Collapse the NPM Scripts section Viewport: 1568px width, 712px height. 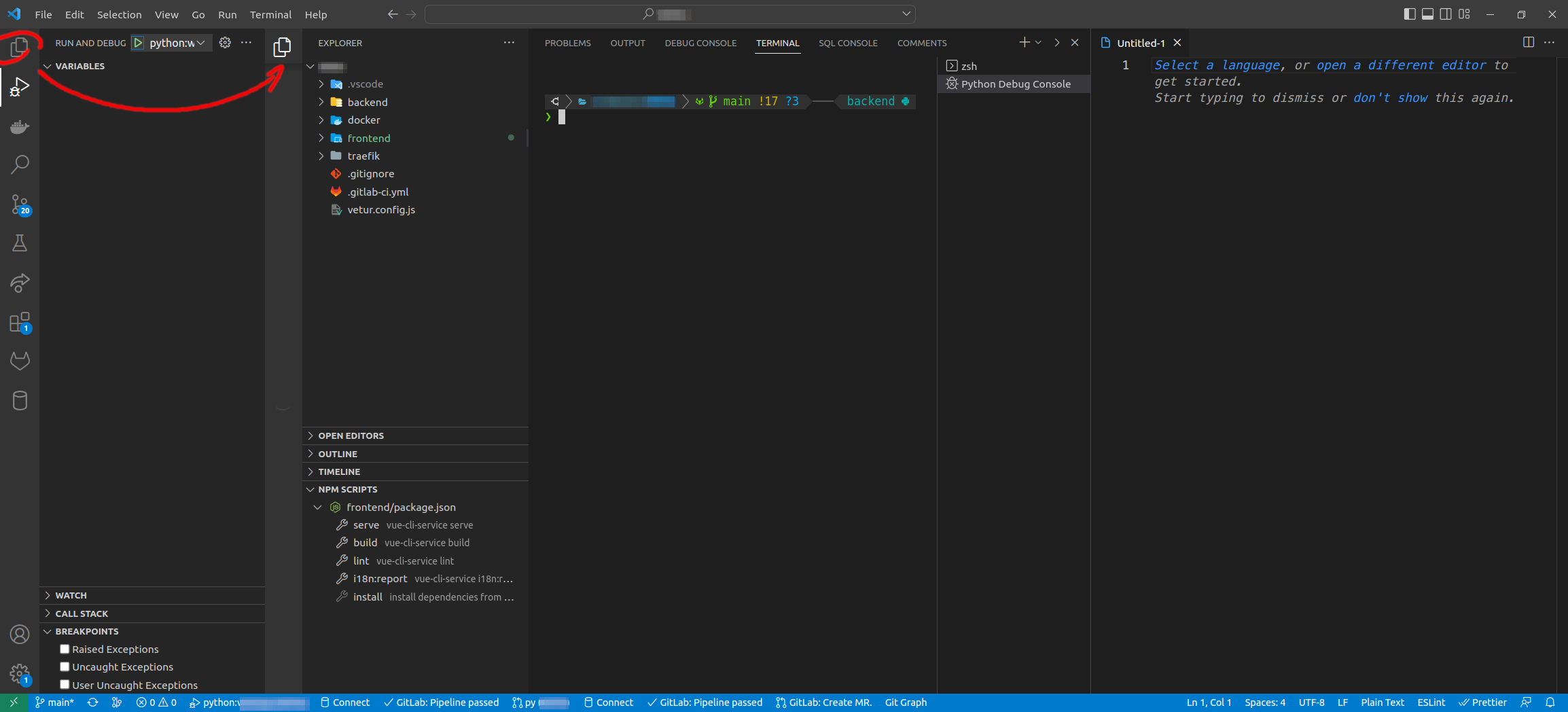[x=310, y=489]
